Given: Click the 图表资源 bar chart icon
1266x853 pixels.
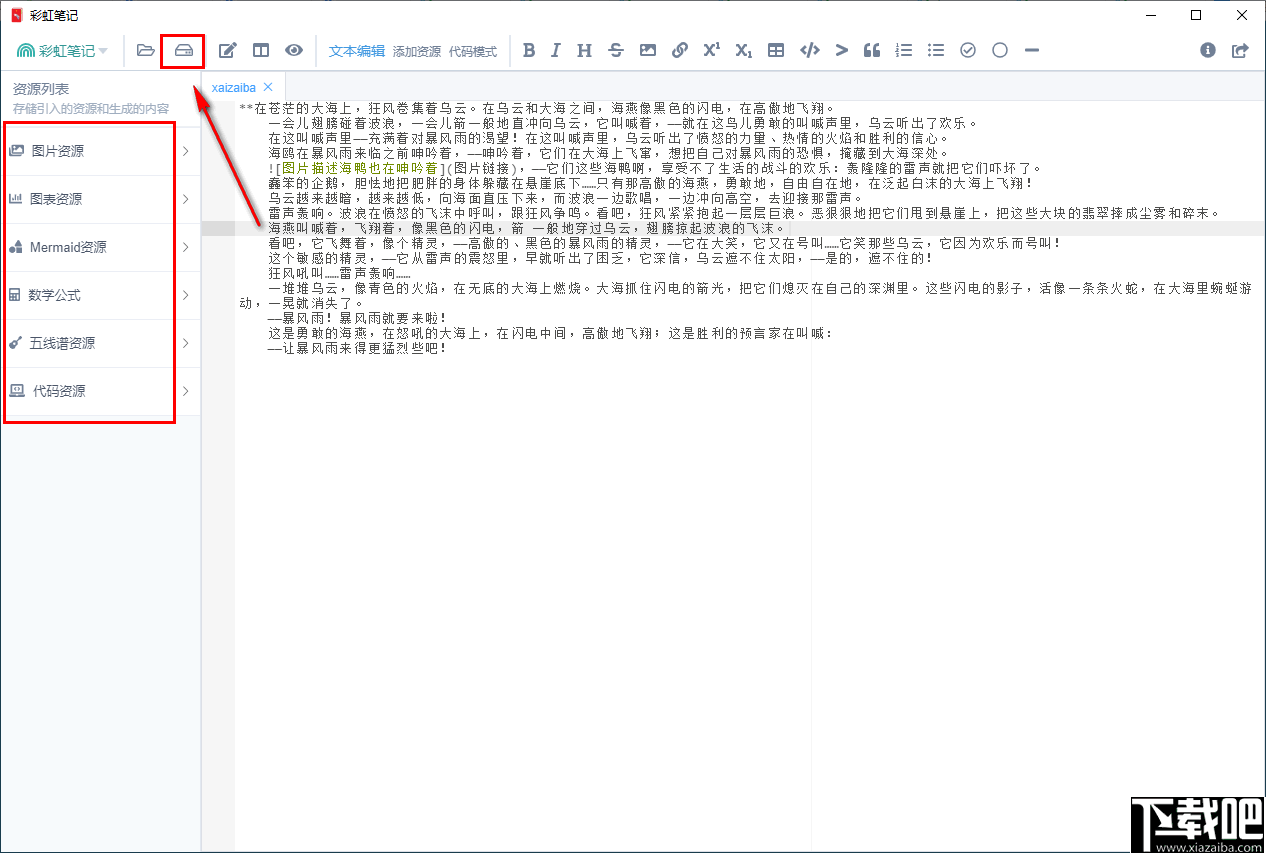Looking at the screenshot, I should coord(16,199).
